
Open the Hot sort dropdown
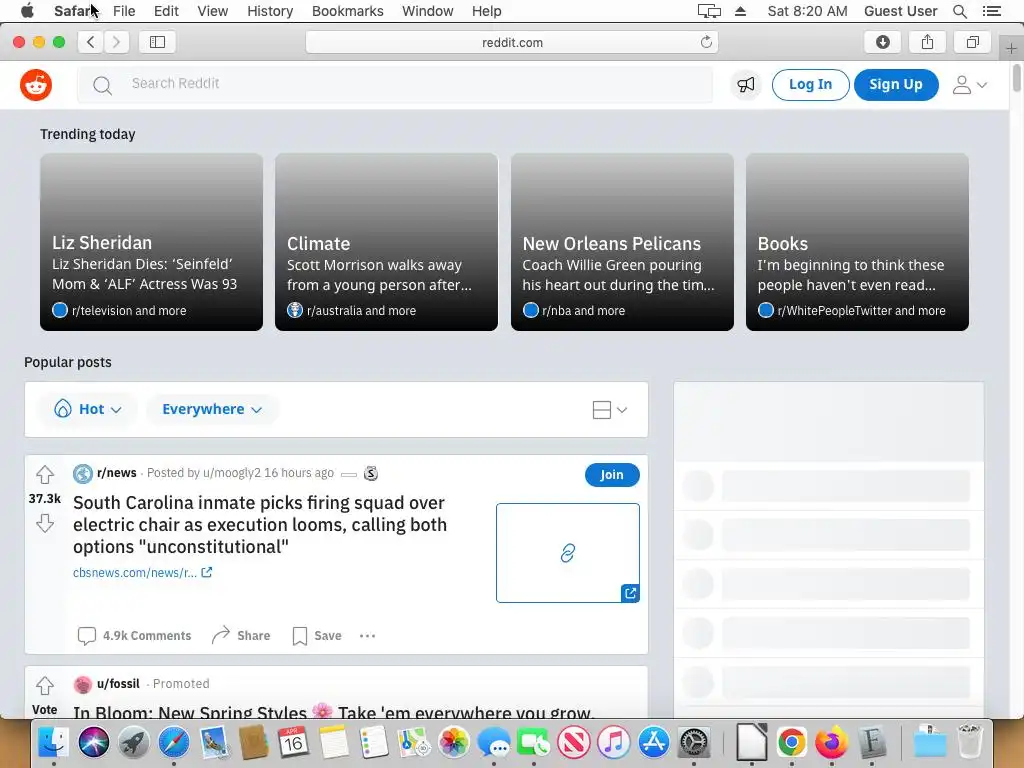[x=88, y=409]
